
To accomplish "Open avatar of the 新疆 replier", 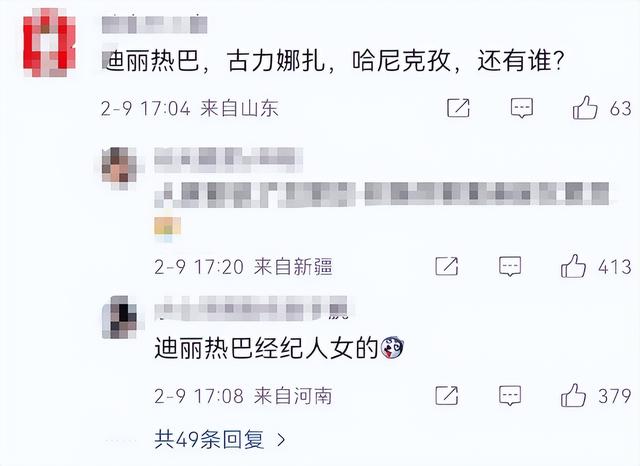I will click(x=119, y=168).
